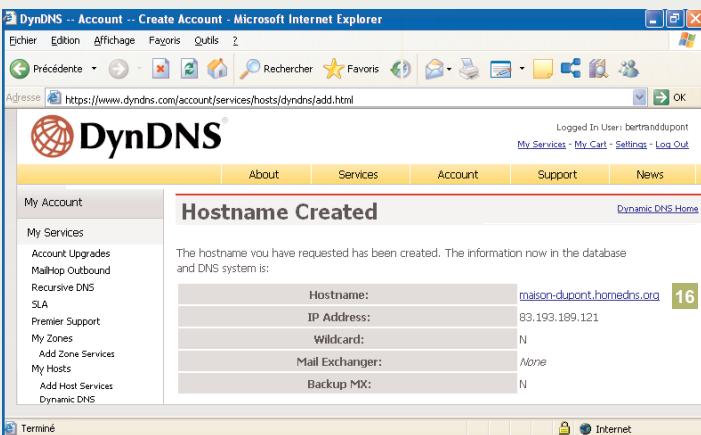Refresh the page with the green arrows icon
This screenshot has width=701, height=435.
(x=189, y=69)
